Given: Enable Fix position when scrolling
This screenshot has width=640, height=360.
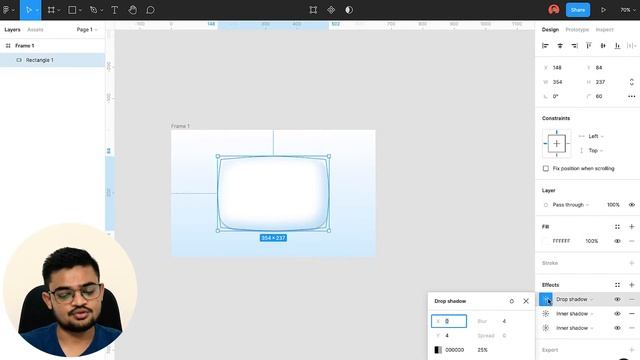Looking at the screenshot, I should (x=546, y=169).
